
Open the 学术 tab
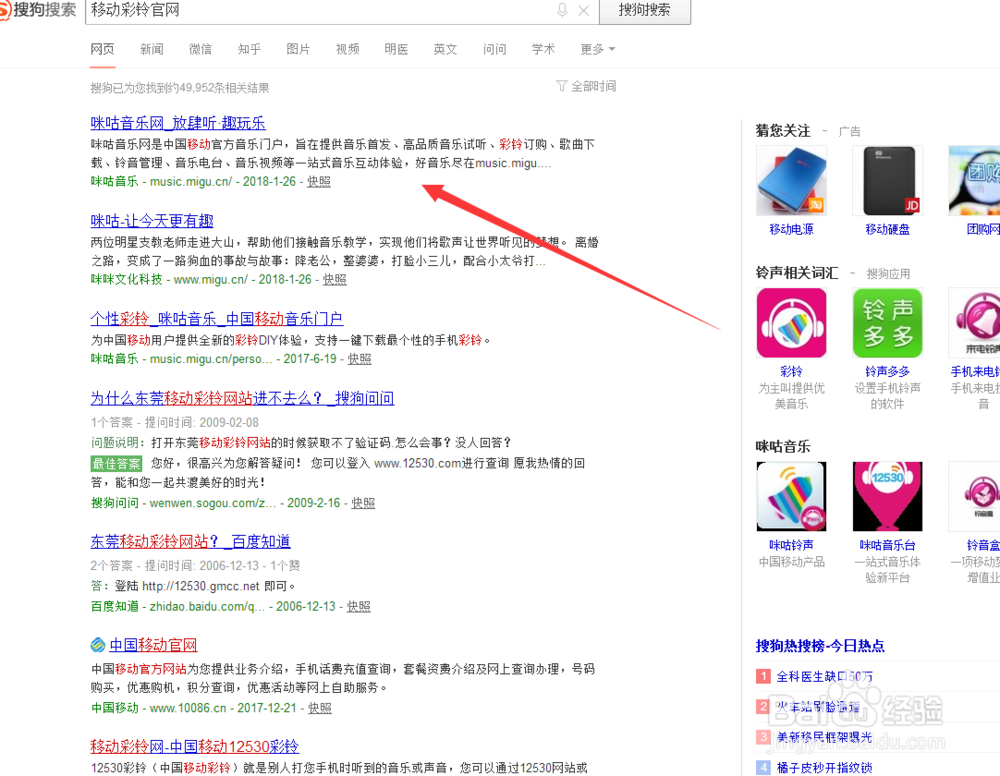[x=543, y=49]
